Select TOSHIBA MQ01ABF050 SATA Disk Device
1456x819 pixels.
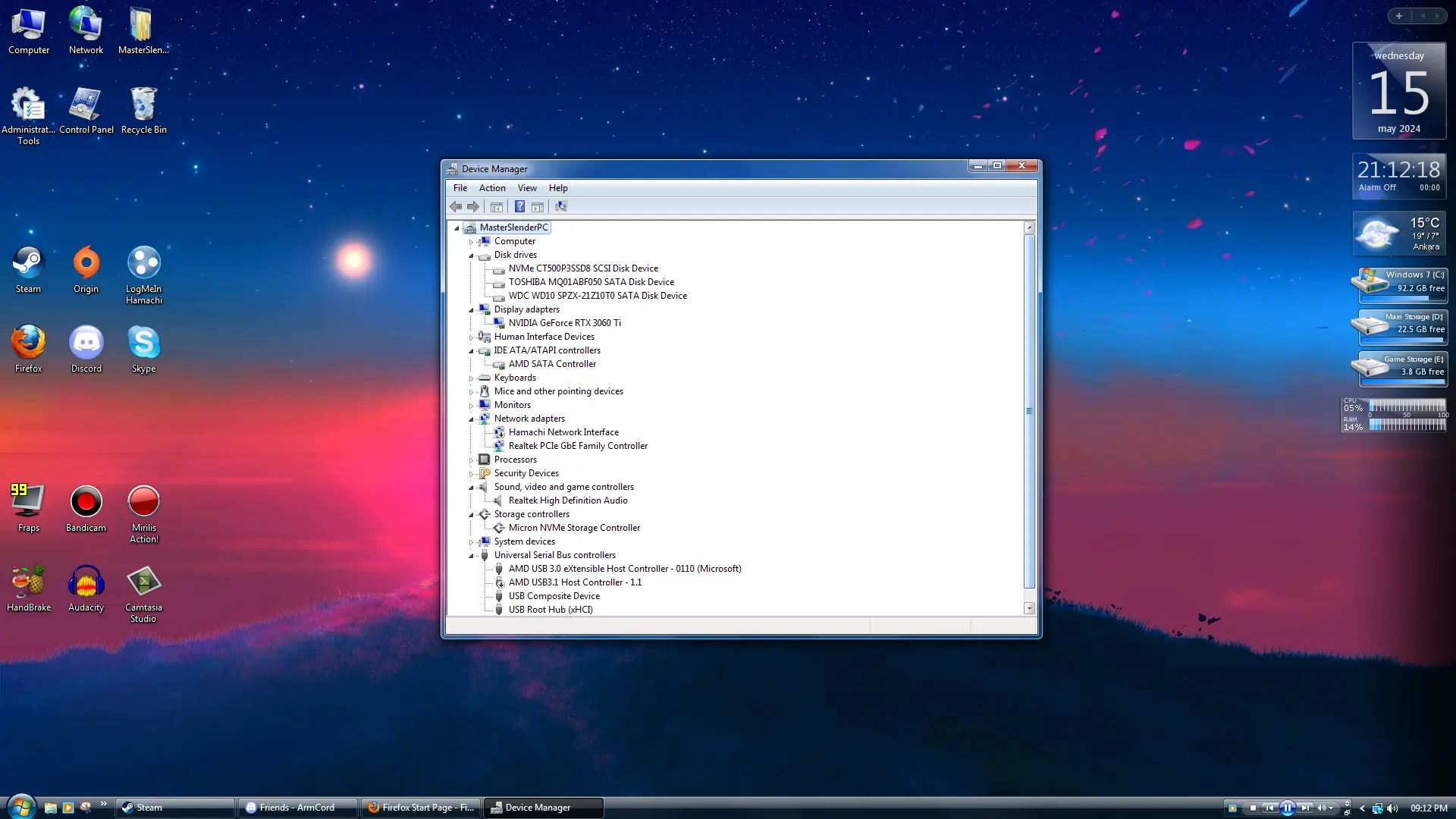tap(591, 282)
